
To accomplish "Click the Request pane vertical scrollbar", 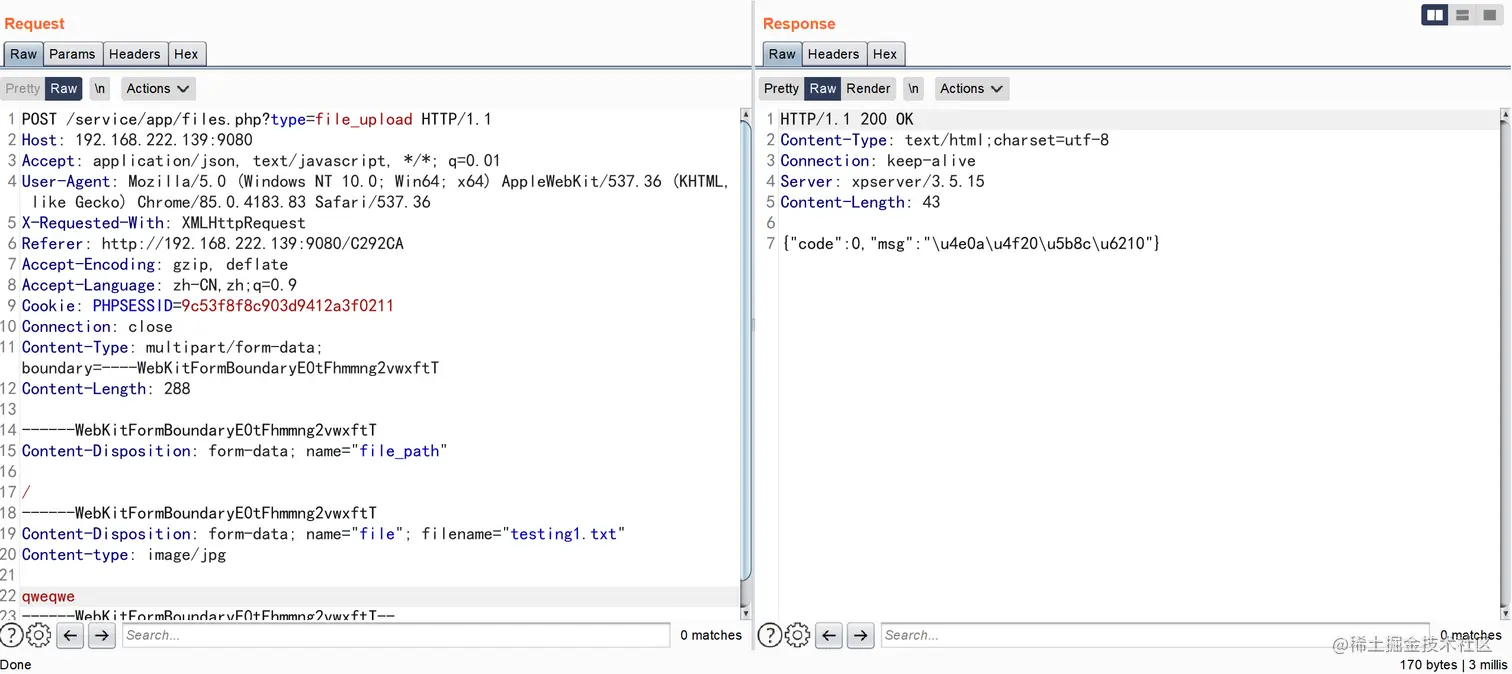I will click(745, 364).
